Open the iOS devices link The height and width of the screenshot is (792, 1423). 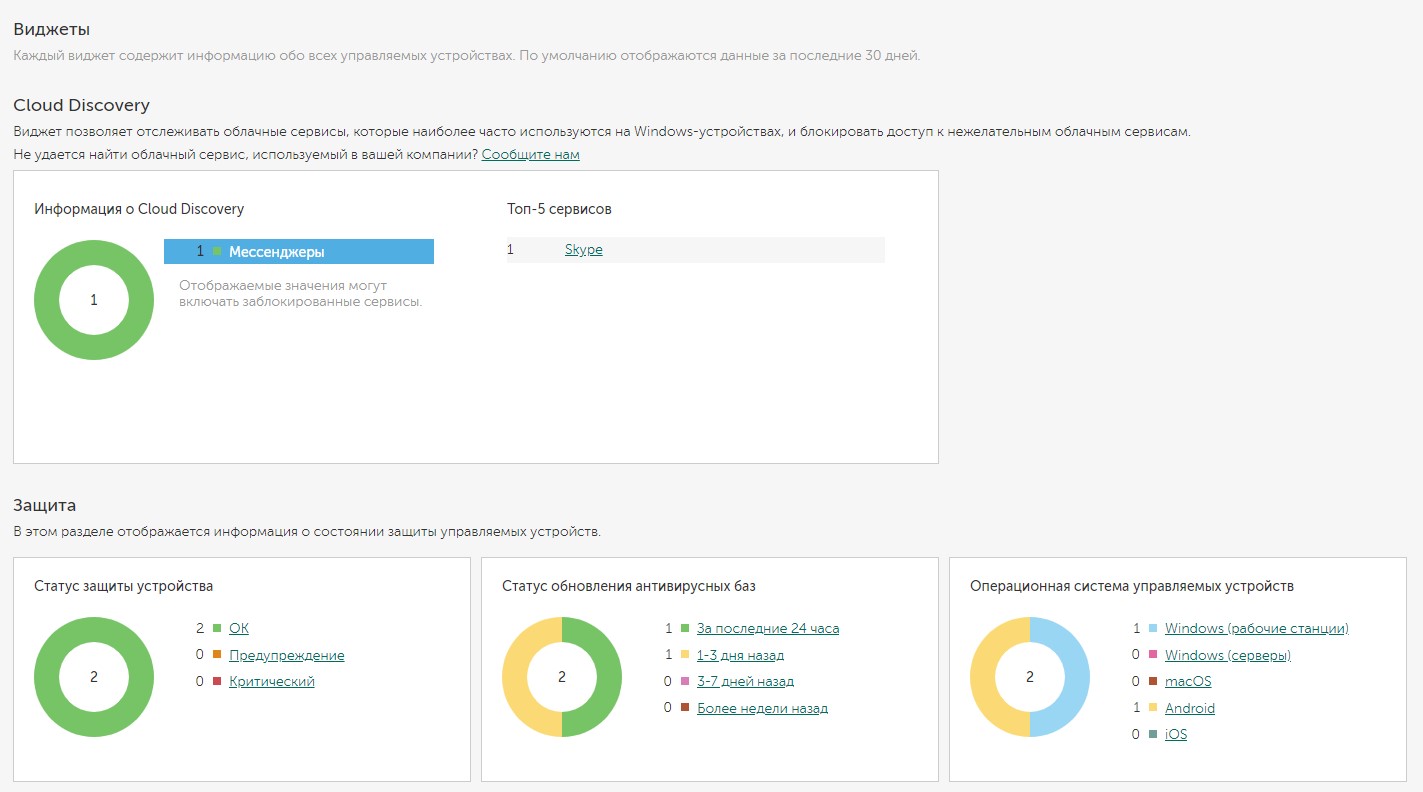[x=1175, y=735]
